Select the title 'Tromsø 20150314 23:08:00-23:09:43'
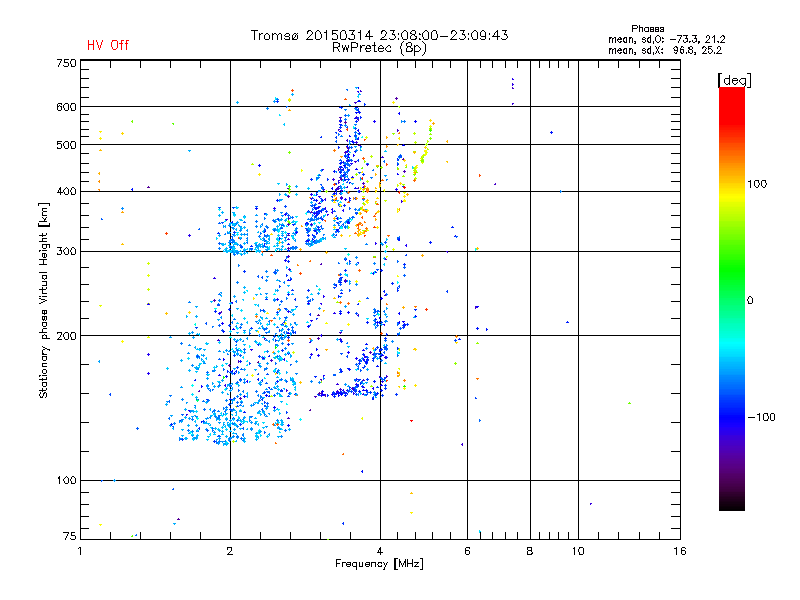The height and width of the screenshot is (600, 800). pos(379,35)
